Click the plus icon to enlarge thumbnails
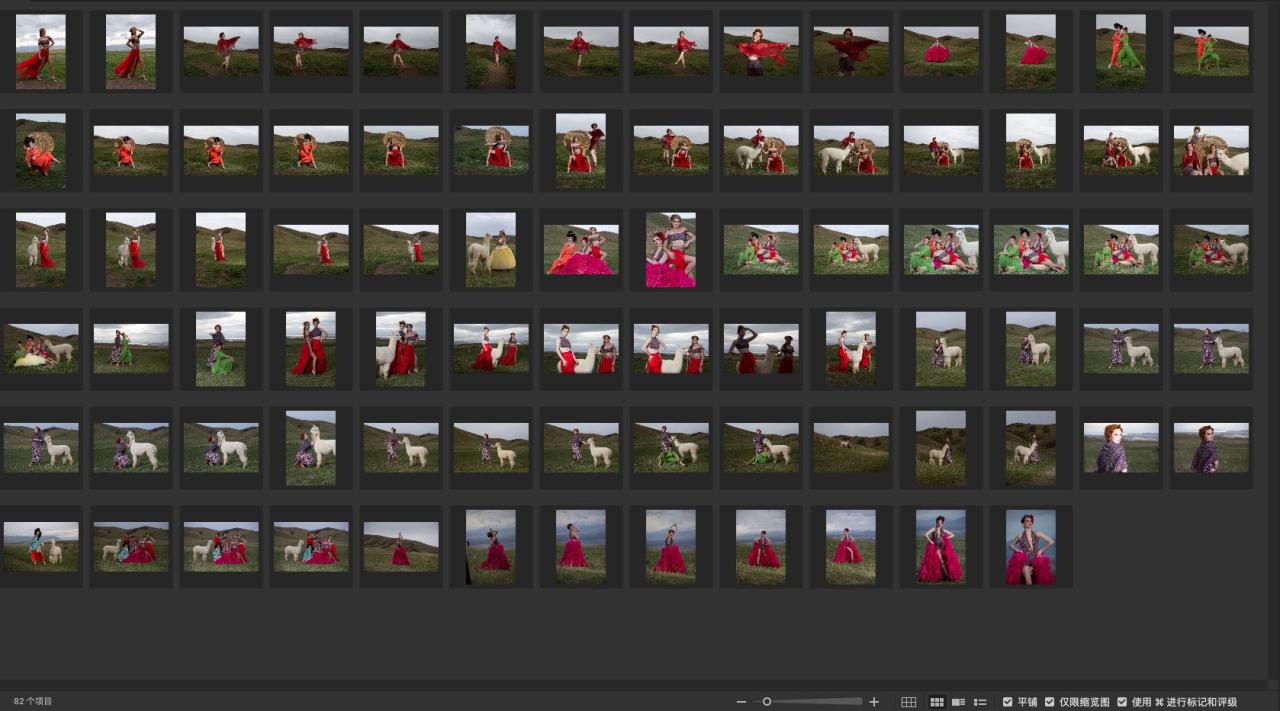1280x711 pixels. click(x=874, y=702)
